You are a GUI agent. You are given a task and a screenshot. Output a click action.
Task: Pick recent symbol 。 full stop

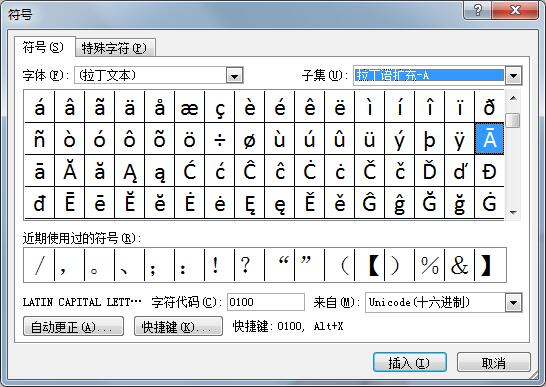100,265
